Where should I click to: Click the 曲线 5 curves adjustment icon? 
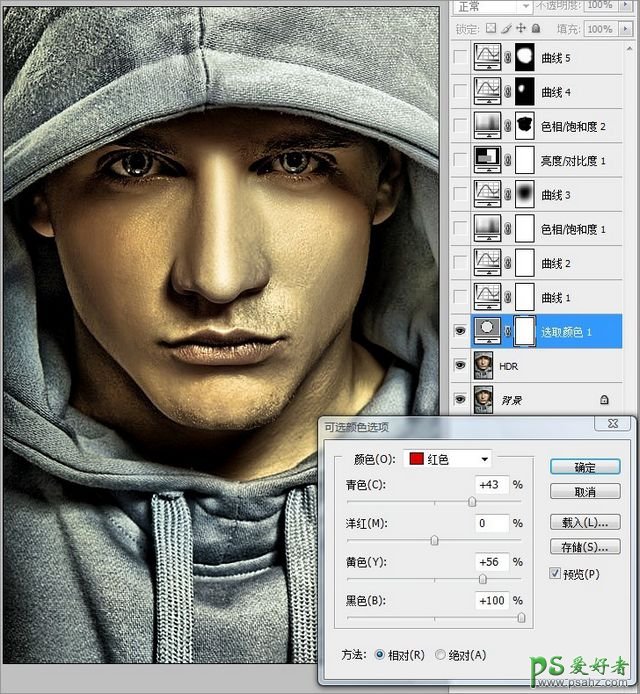489,58
